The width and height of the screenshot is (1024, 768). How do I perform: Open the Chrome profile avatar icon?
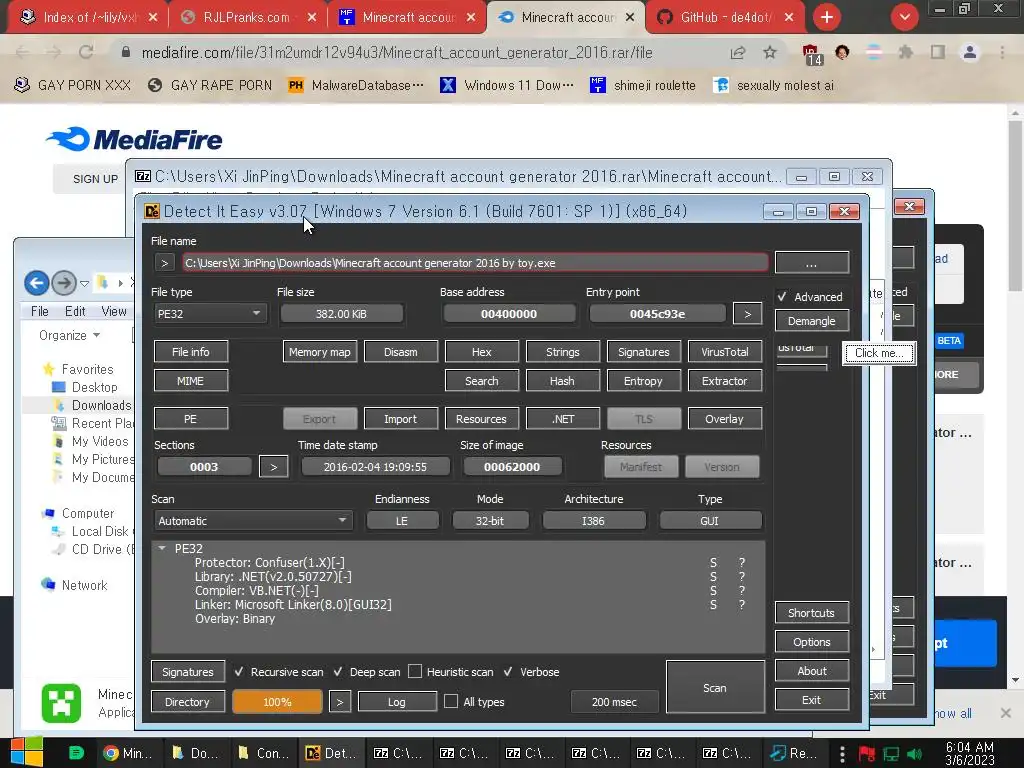[970, 52]
